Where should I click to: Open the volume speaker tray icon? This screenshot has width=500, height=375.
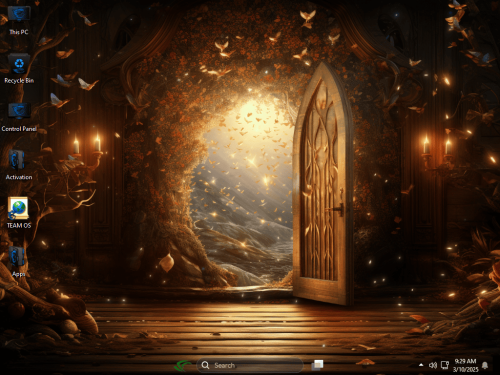[433, 365]
